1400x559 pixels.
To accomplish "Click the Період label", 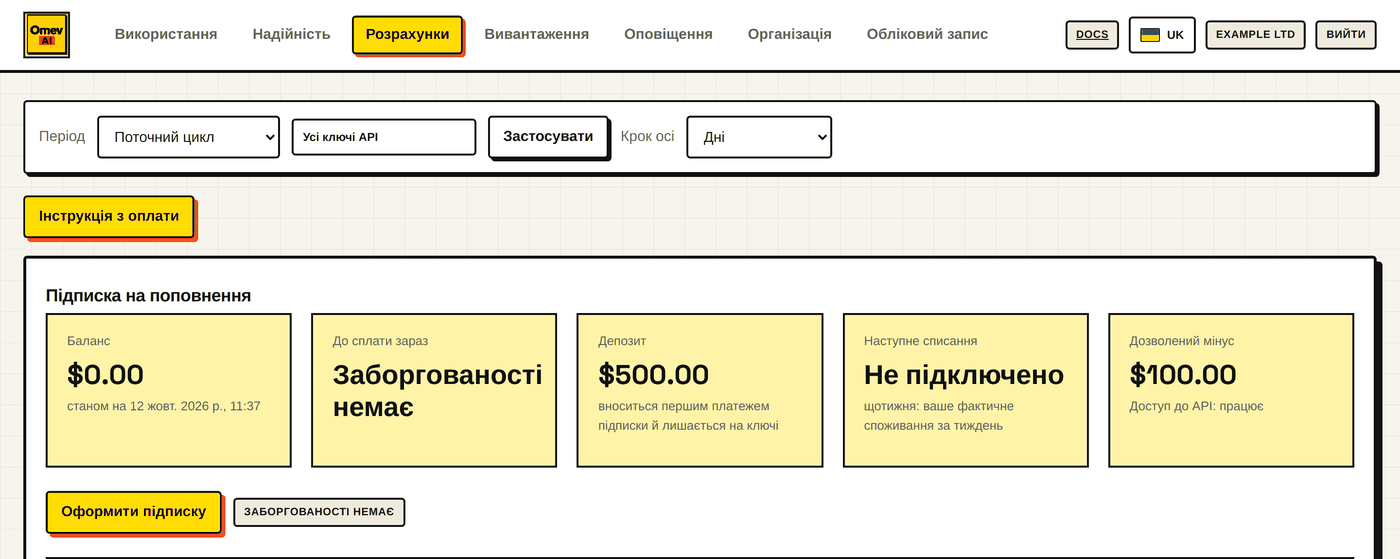I will click(x=62, y=137).
